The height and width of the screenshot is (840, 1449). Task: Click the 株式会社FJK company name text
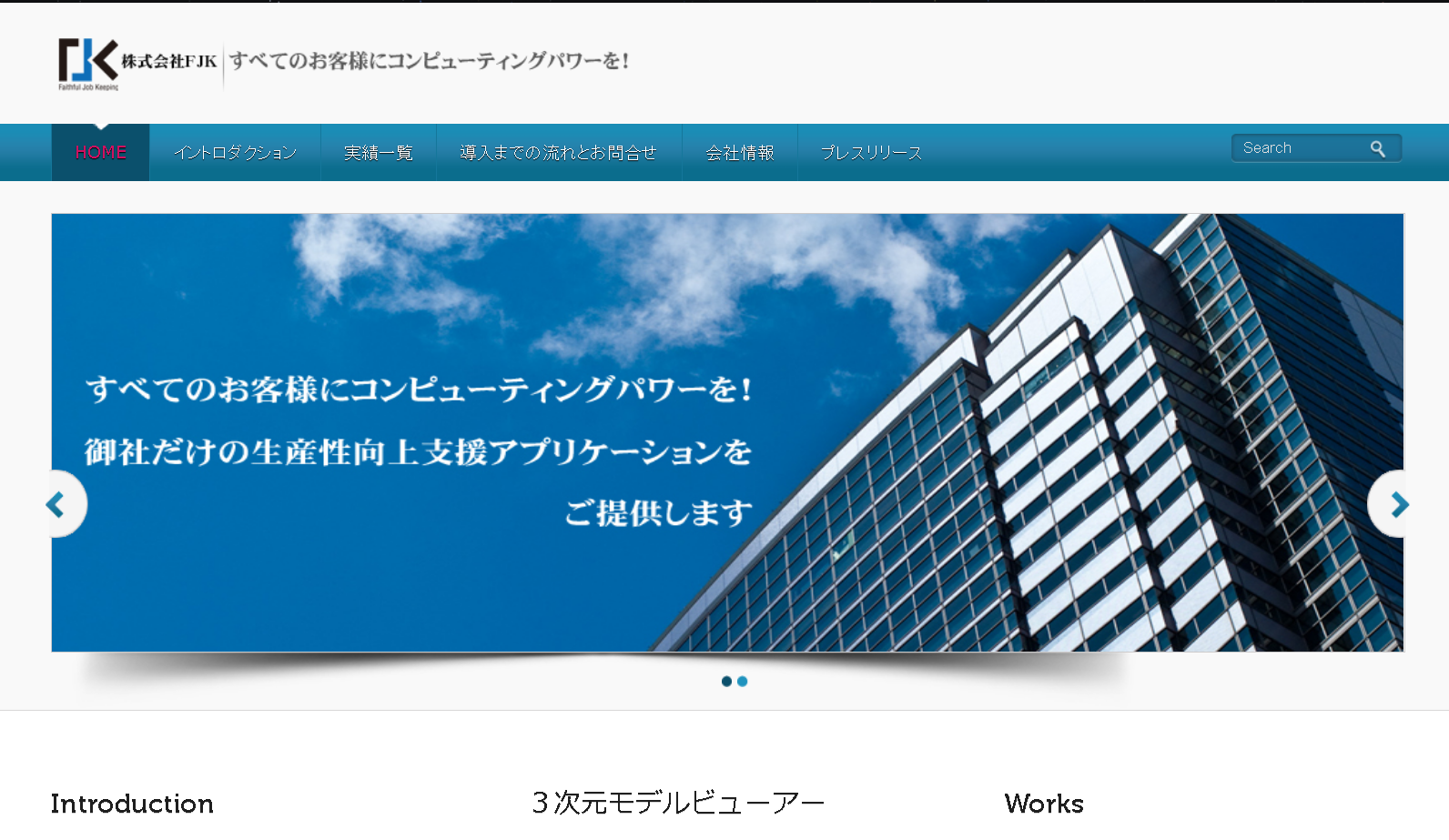click(x=169, y=62)
